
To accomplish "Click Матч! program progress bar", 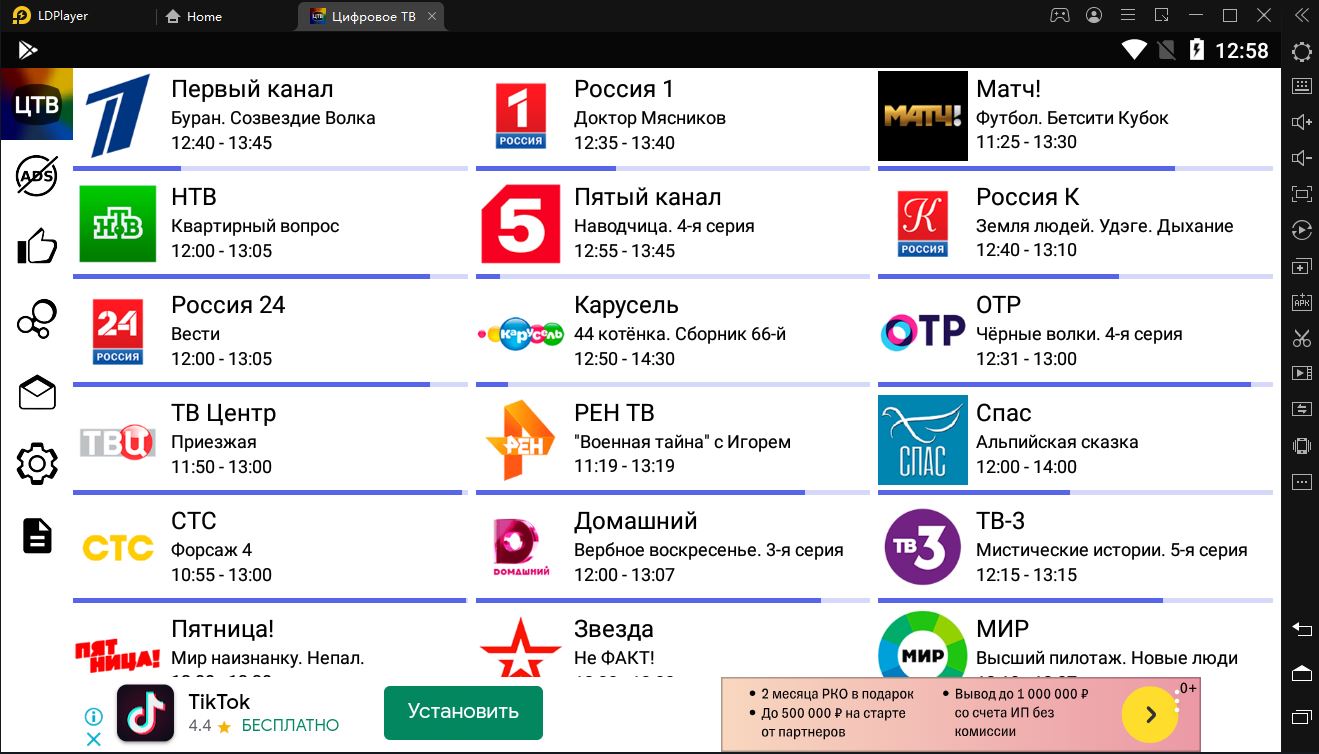I will coord(1075,168).
